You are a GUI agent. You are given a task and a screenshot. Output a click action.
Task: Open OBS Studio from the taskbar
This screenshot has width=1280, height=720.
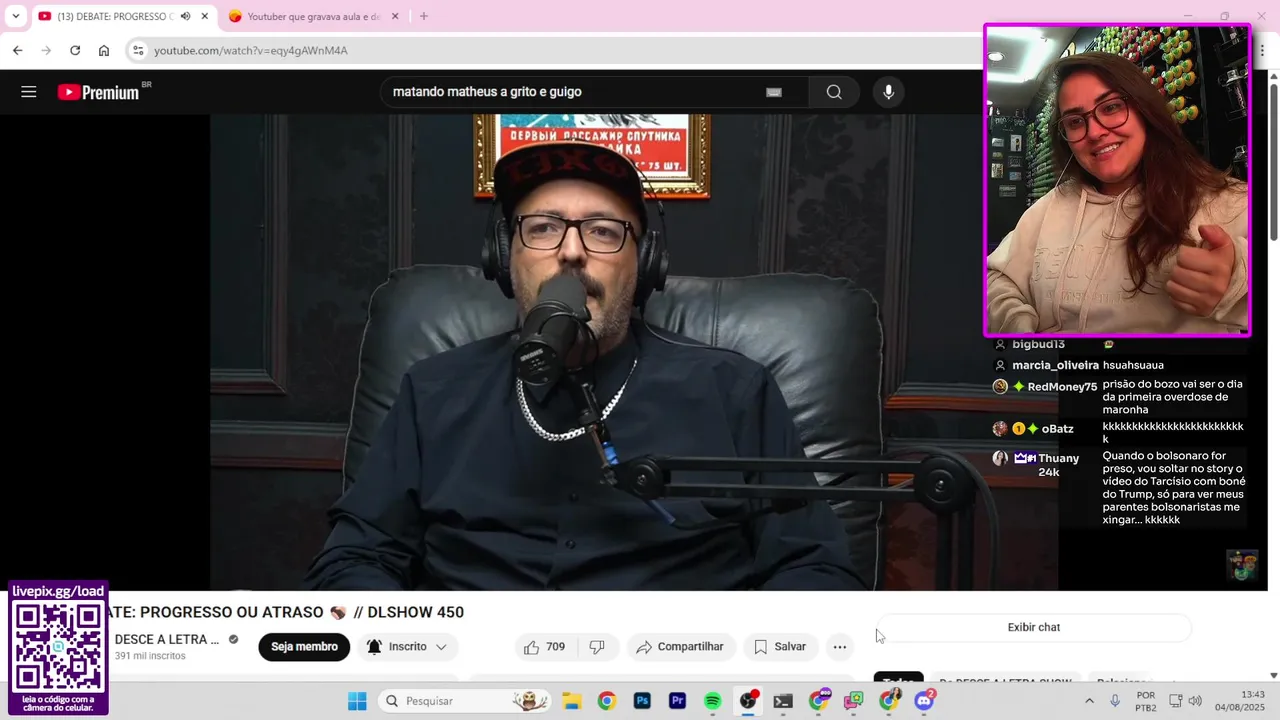[748, 701]
